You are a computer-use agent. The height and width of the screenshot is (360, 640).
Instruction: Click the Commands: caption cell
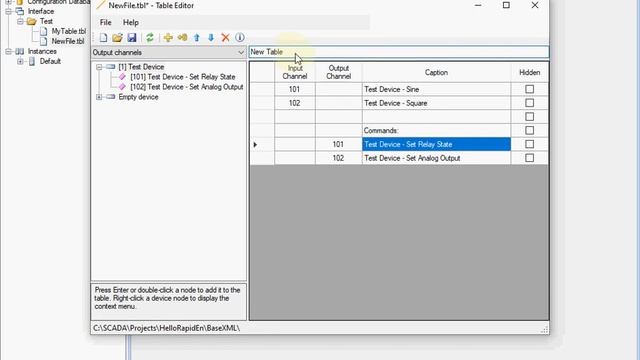pyautogui.click(x=436, y=130)
